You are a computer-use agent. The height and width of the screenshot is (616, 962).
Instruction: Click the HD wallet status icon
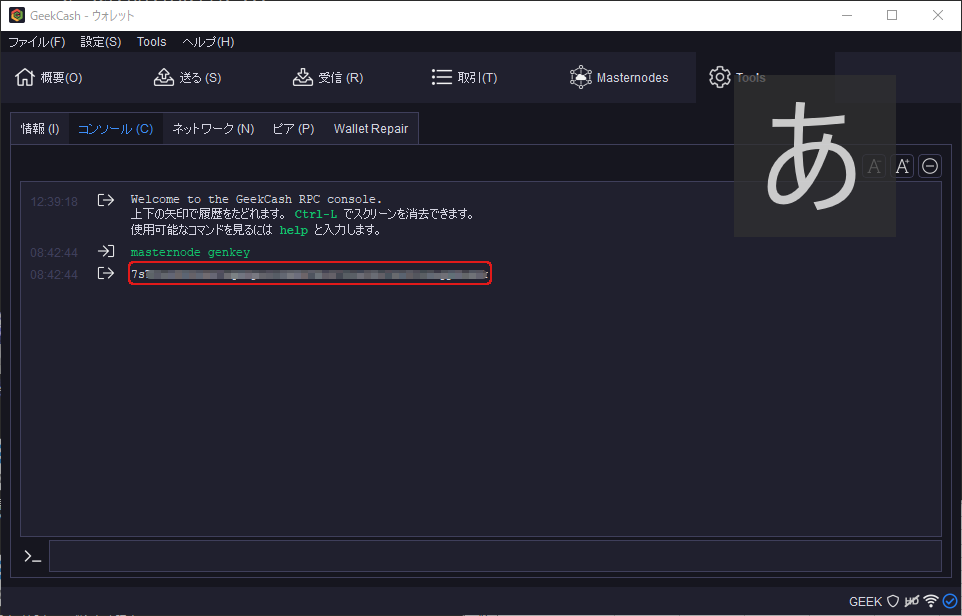pyautogui.click(x=911, y=601)
